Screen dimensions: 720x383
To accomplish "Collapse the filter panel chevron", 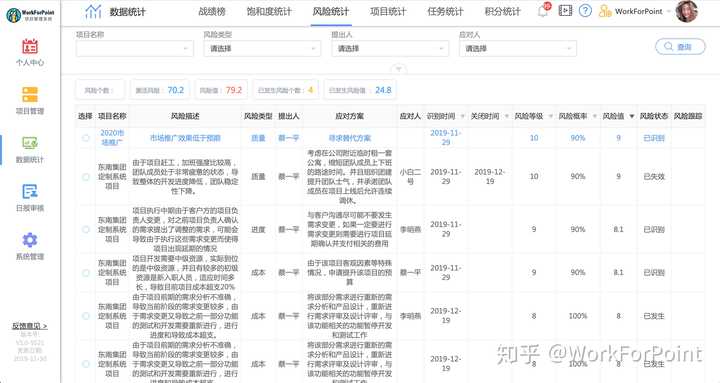I will click(x=399, y=69).
